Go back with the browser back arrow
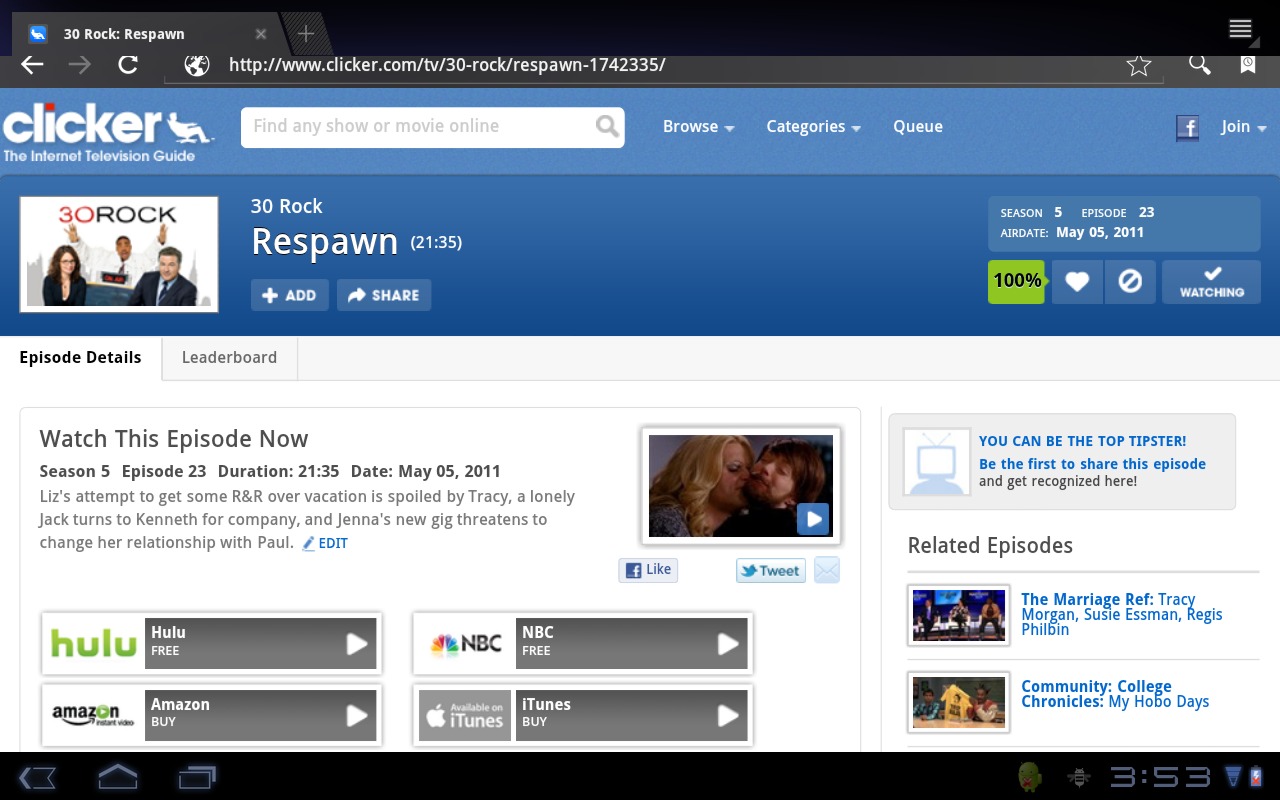 click(x=32, y=65)
